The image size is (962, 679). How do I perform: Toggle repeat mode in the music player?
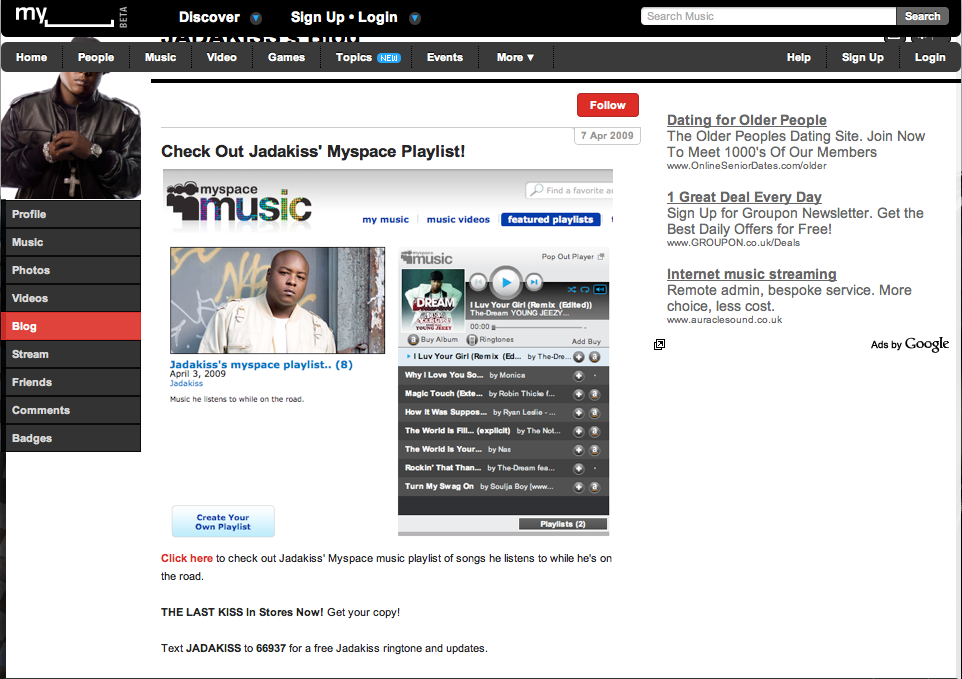pos(585,290)
